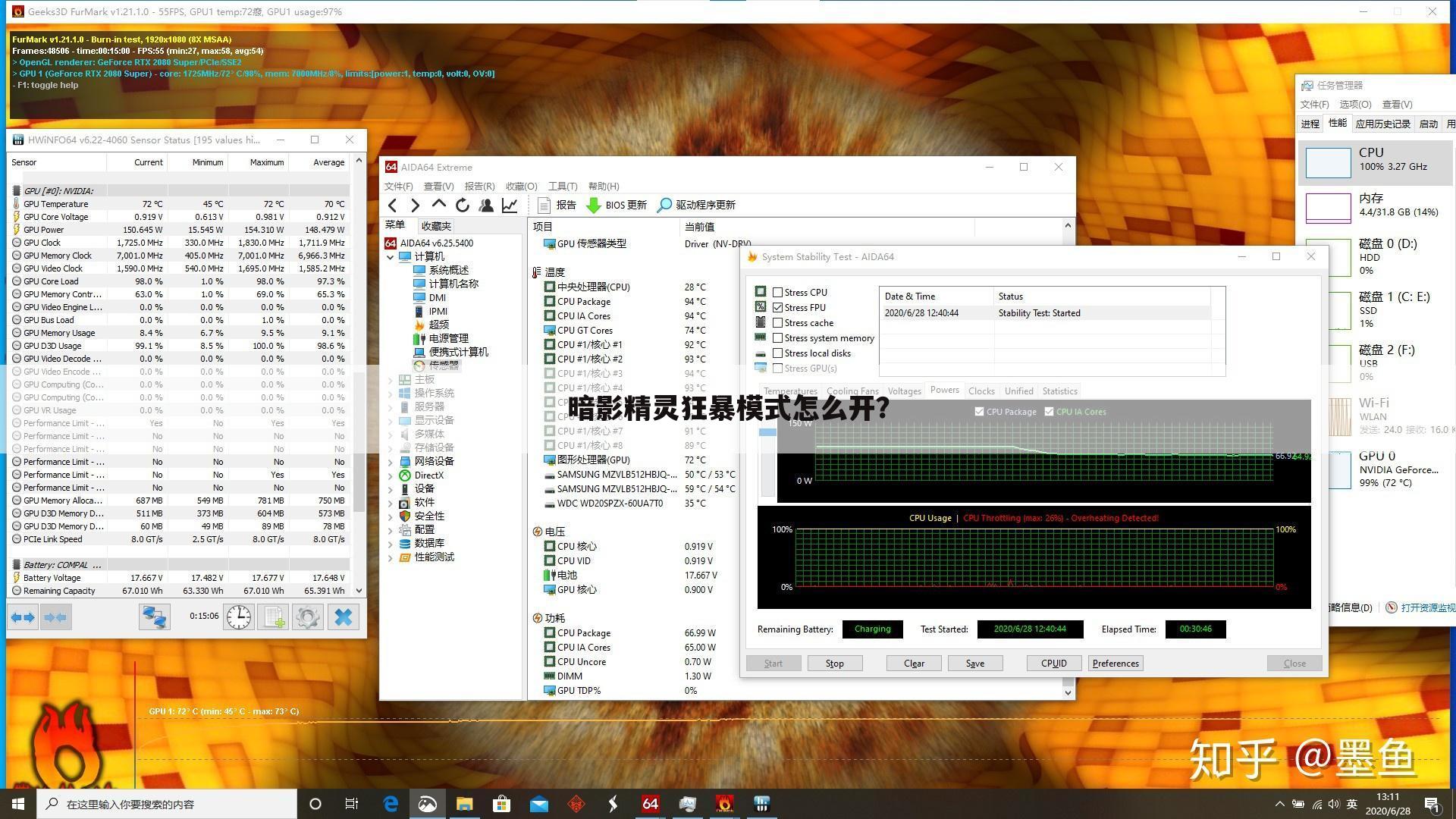Open Task View on taskbar
Viewport: 1456px width, 819px height.
point(352,804)
